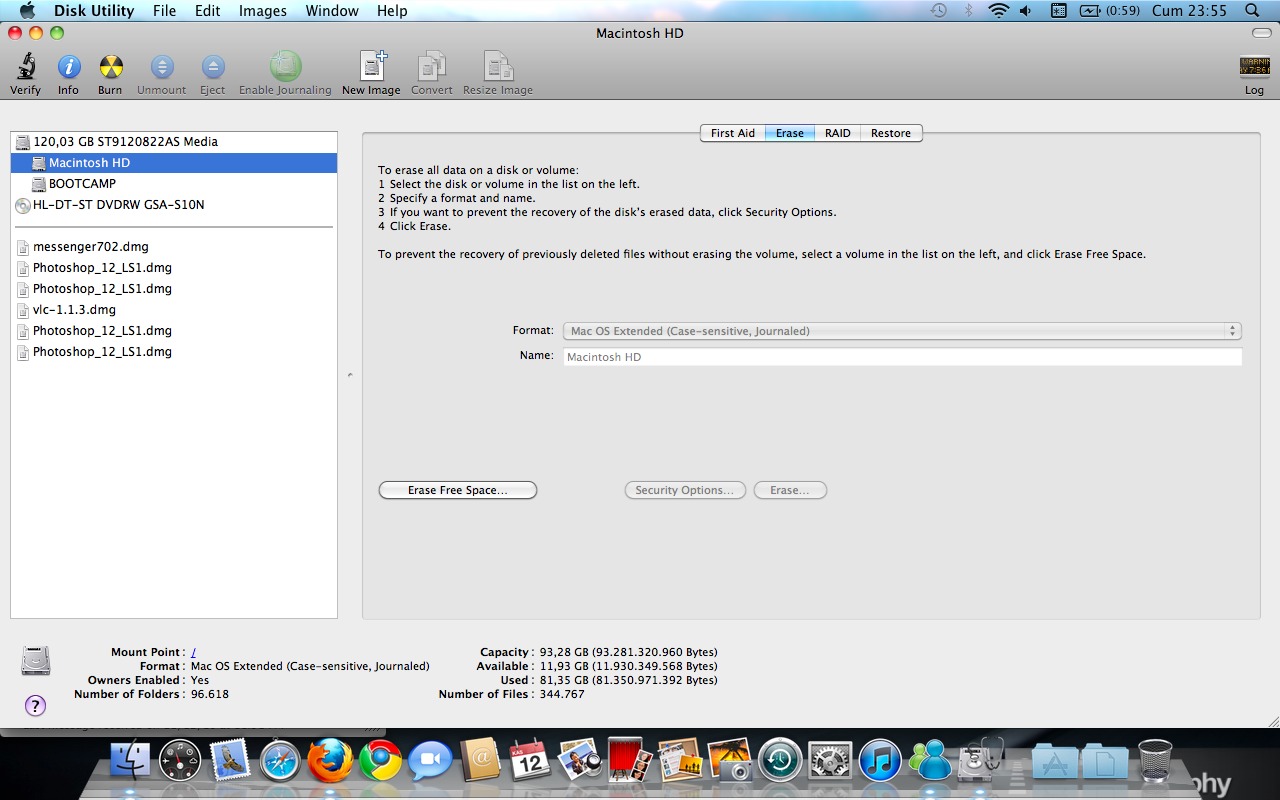Viewport: 1280px width, 800px height.
Task: Open the Spotlight search magnifier
Action: coord(1252,11)
